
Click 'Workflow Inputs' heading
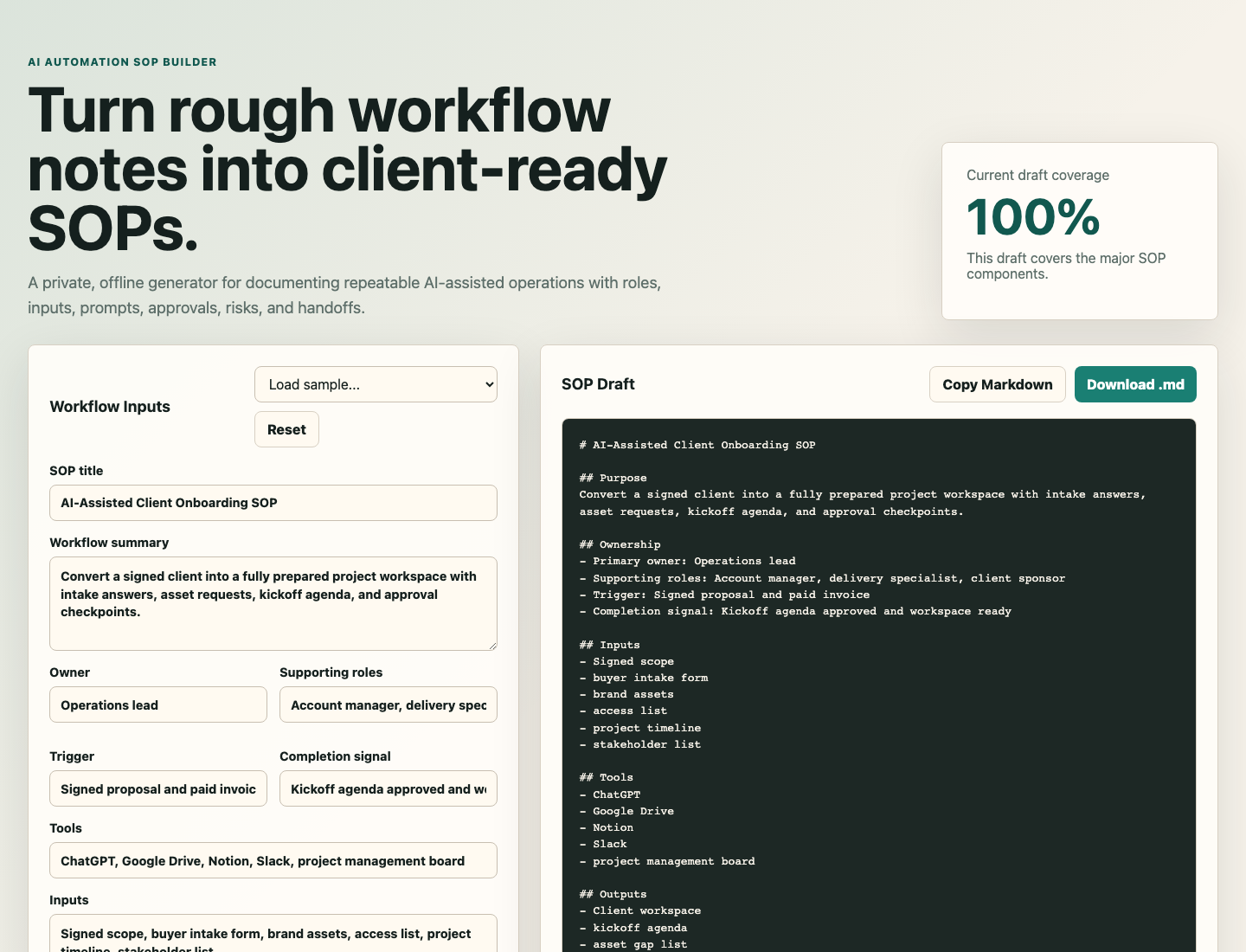[x=110, y=407]
